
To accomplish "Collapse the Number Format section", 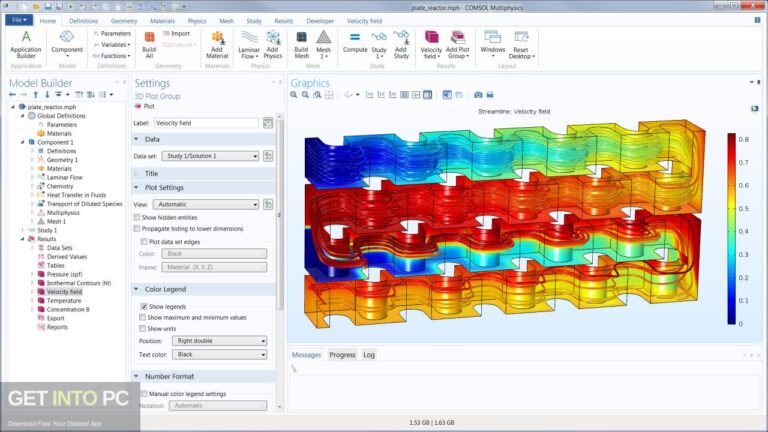I will point(137,376).
